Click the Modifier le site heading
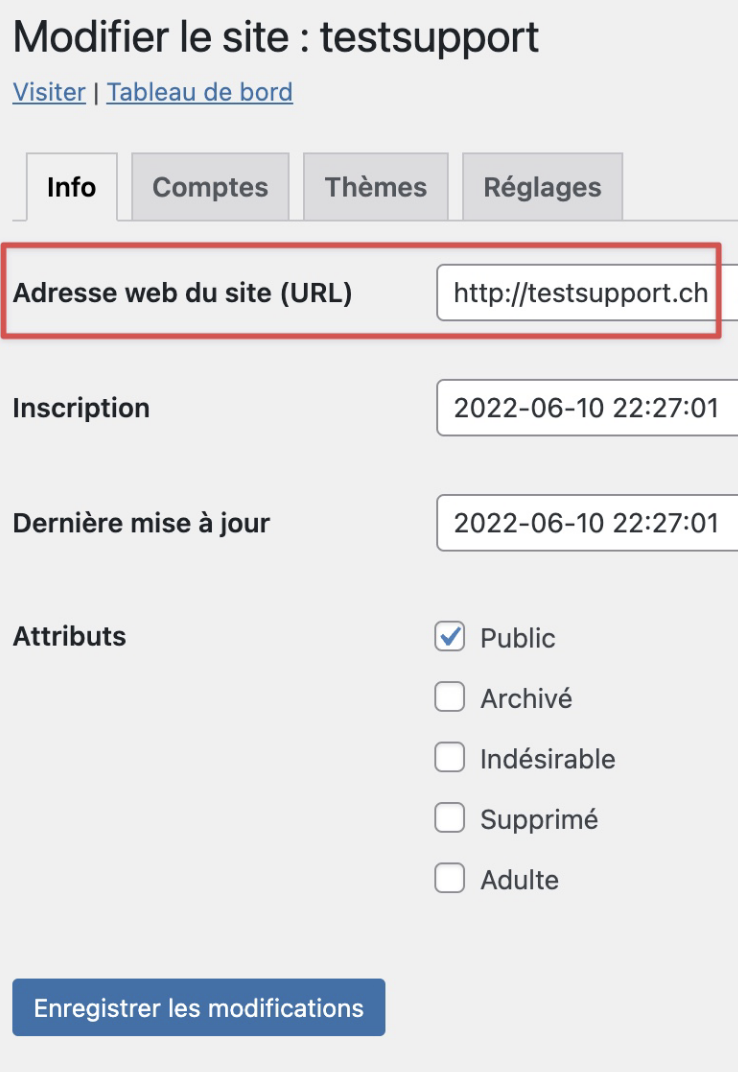This screenshot has height=1072, width=738. tap(276, 38)
